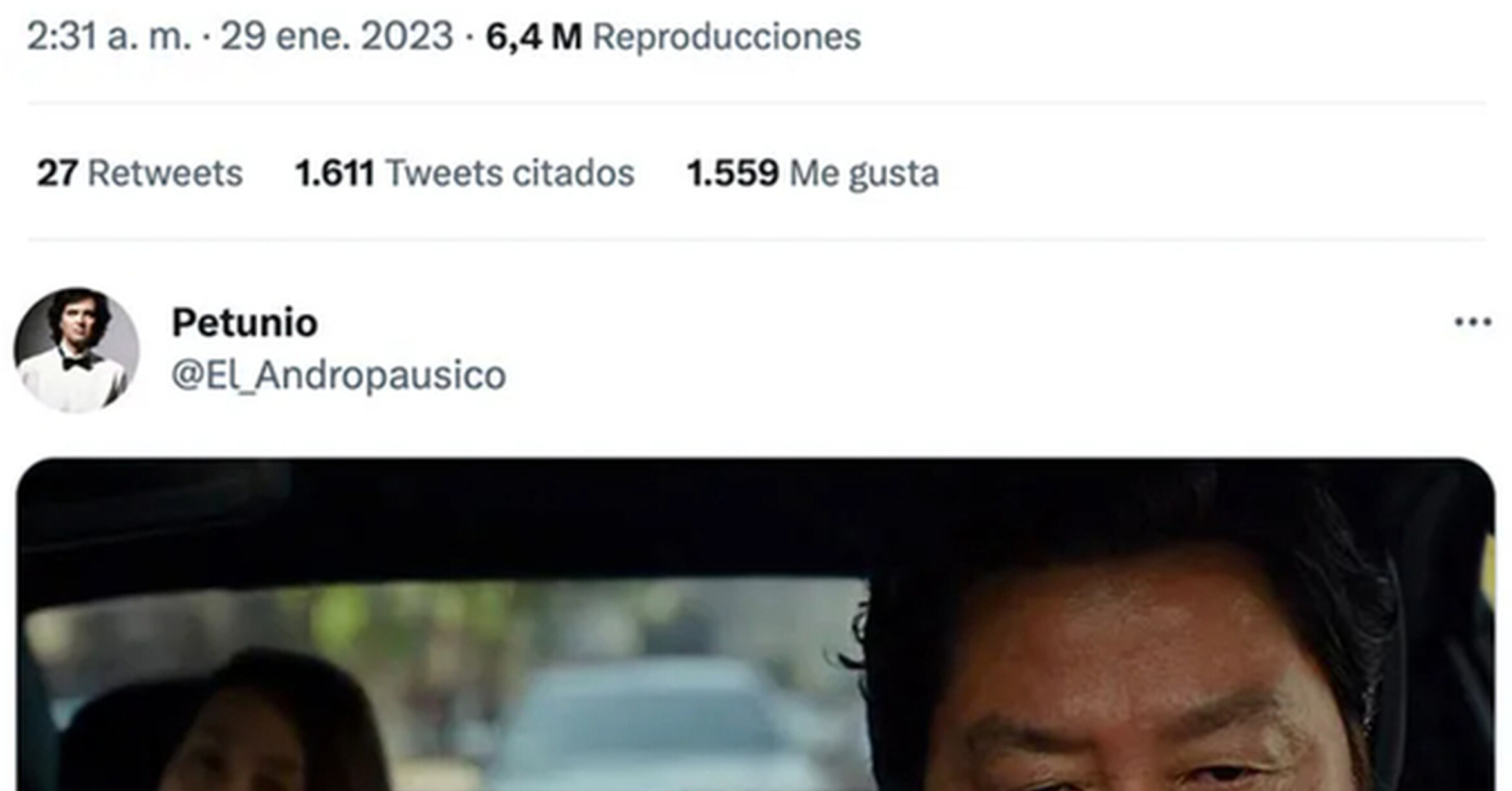Click the Petunio display name
Image resolution: width=1512 pixels, height=791 pixels.
coord(245,322)
